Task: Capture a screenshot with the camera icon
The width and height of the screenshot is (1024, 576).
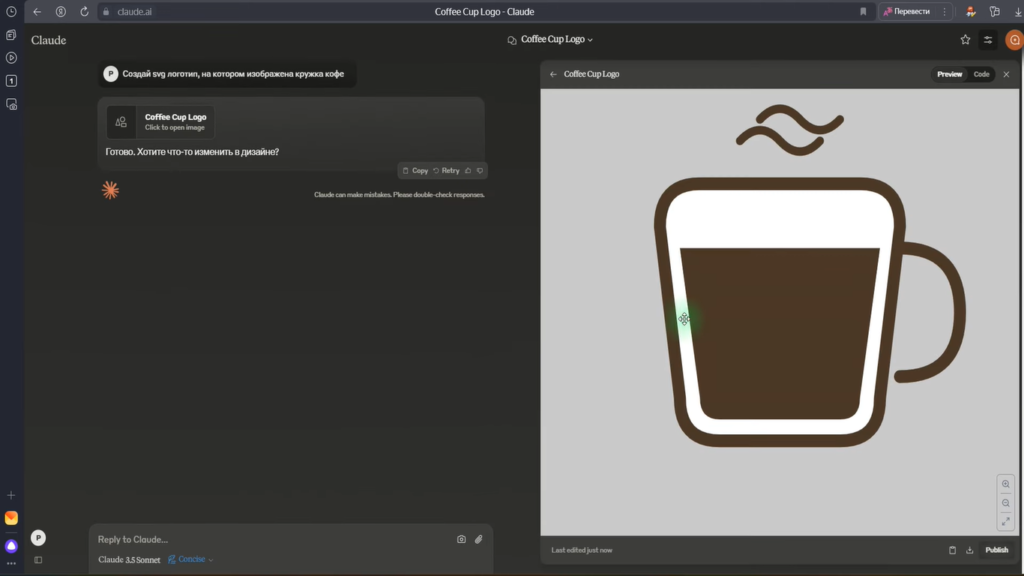Action: tap(461, 539)
